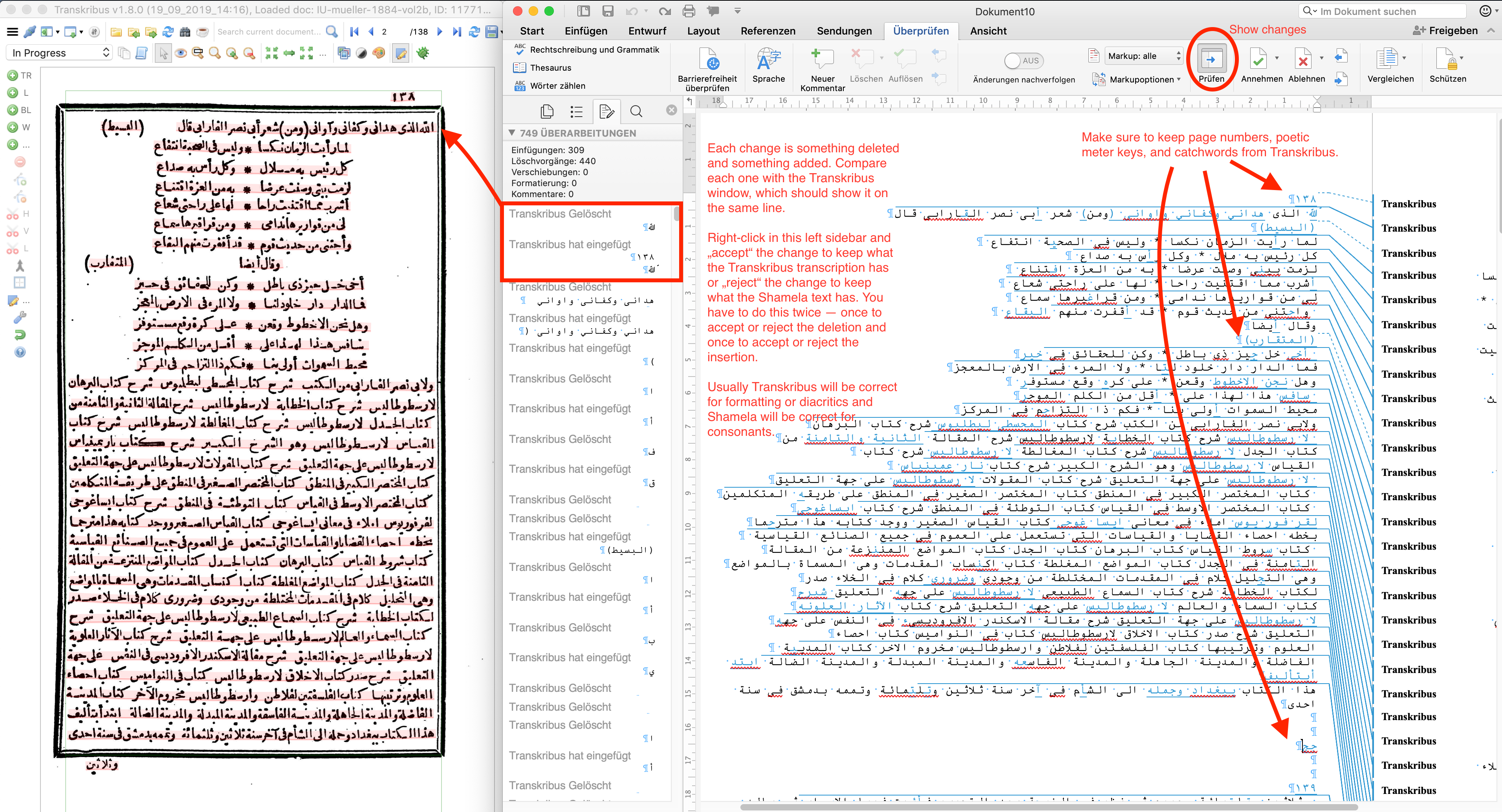The image size is (1502, 812).
Task: Click inside the Im Dokument suchen field
Action: click(1382, 11)
